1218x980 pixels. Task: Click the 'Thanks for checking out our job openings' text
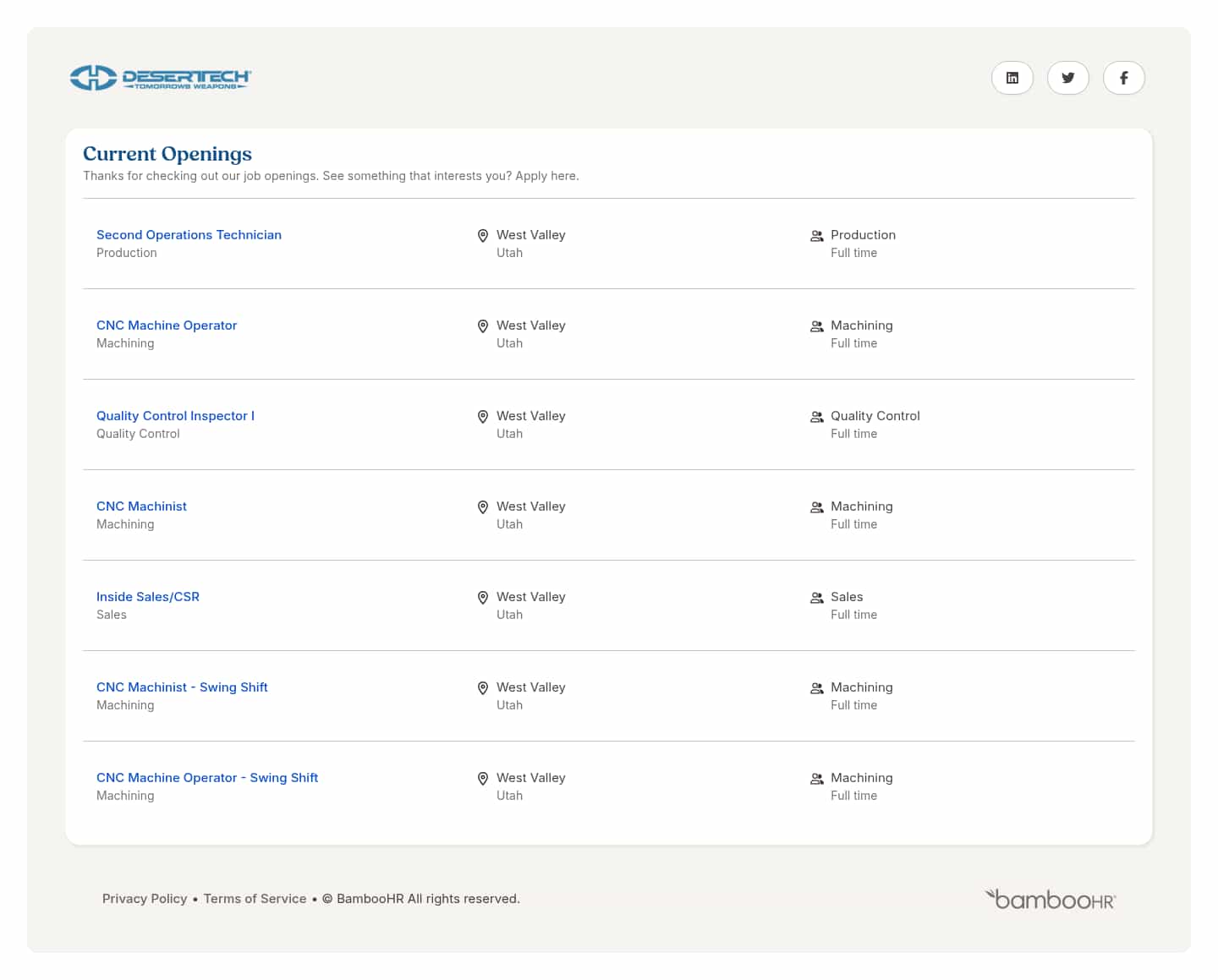[x=331, y=176]
